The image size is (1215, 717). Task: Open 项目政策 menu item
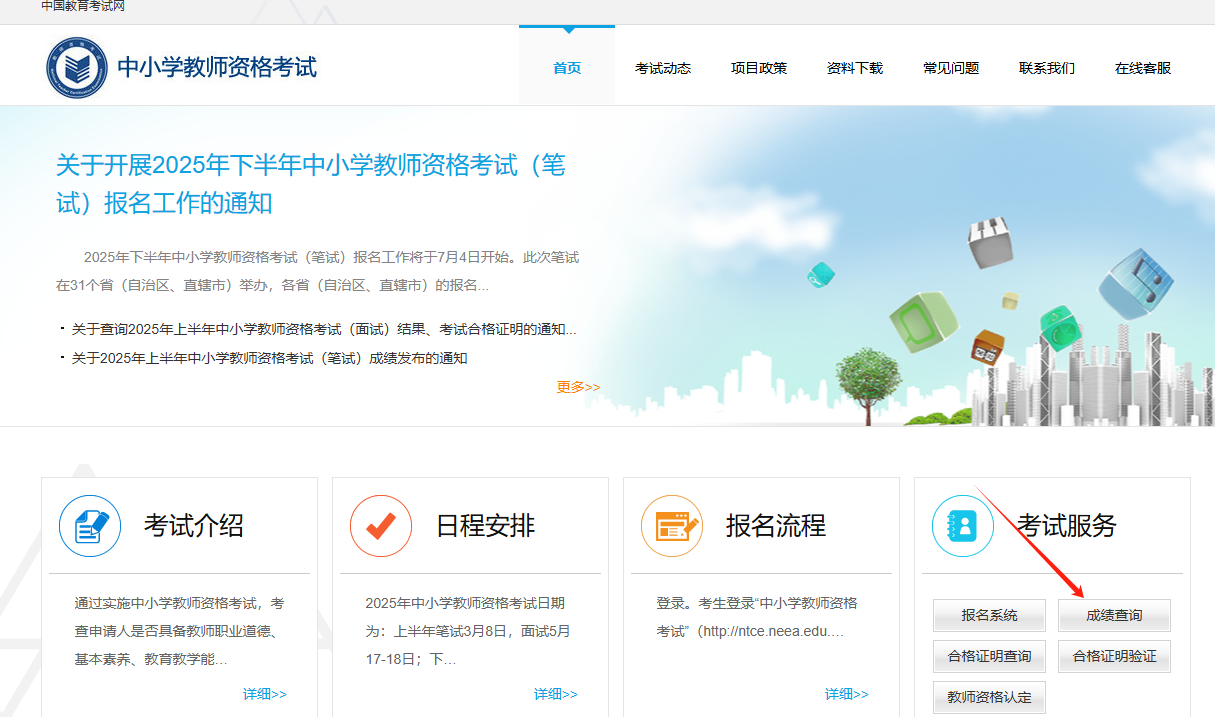(759, 68)
